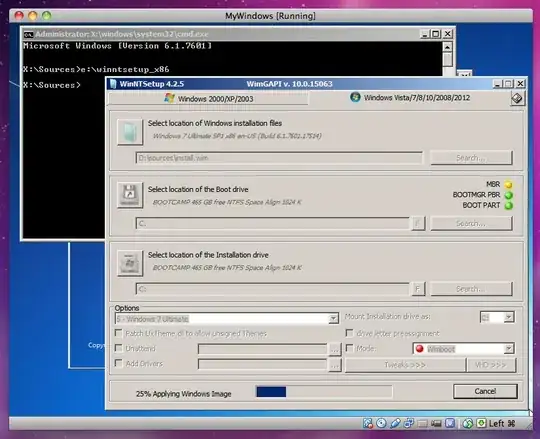Click VirtualBox display status icon
Image resolution: width=540 pixels, height=439 pixels.
pyautogui.click(x=450, y=423)
